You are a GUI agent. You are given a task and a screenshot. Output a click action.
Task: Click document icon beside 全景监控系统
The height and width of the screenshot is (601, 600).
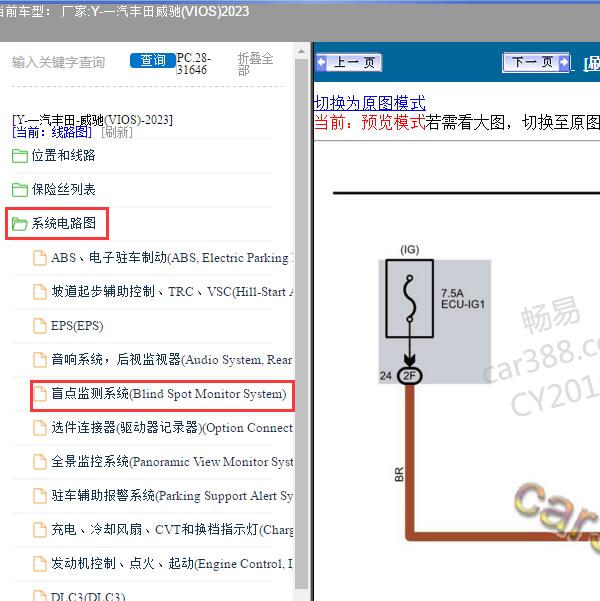[x=40, y=462]
